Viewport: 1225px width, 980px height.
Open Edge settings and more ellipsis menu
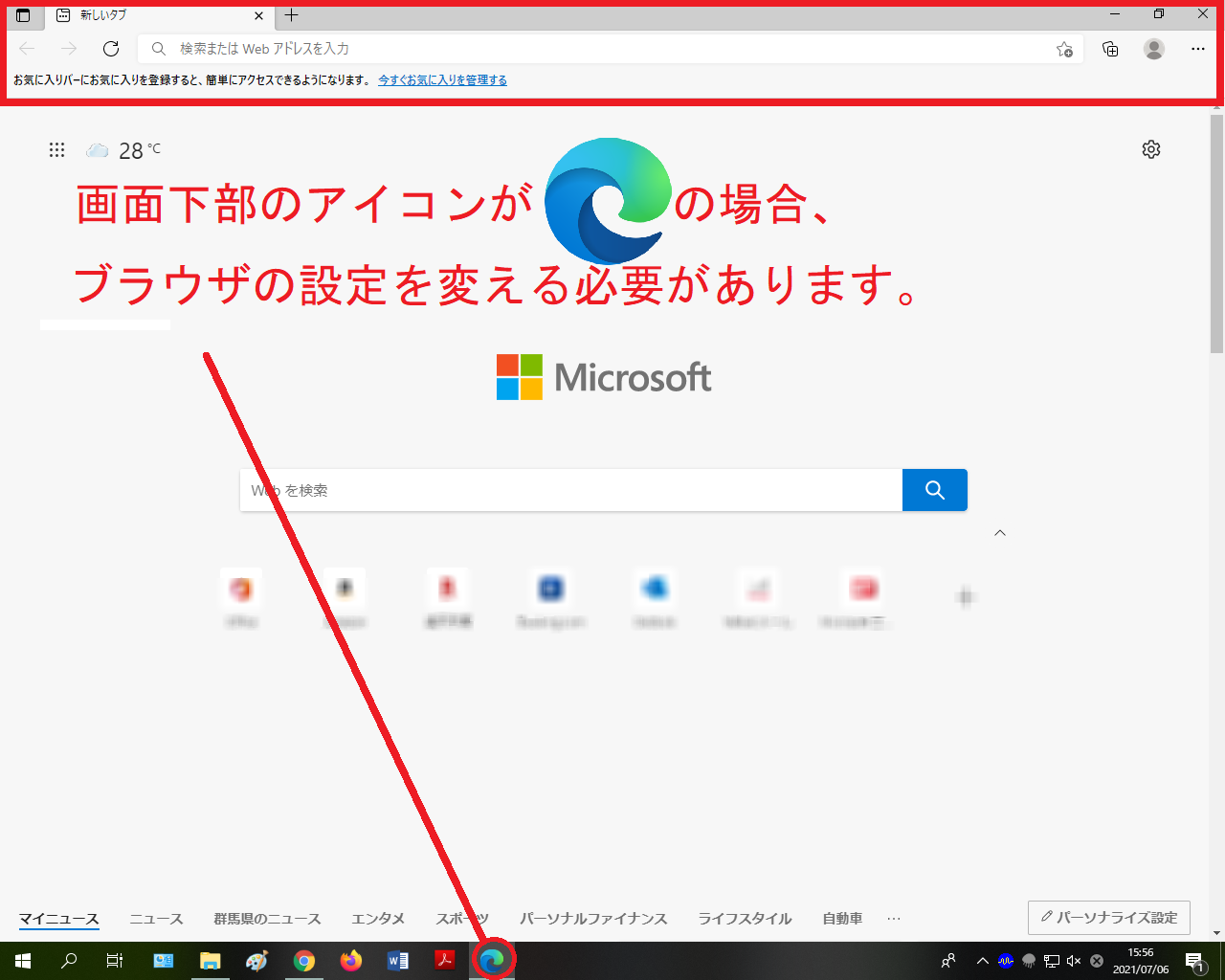pos(1198,49)
